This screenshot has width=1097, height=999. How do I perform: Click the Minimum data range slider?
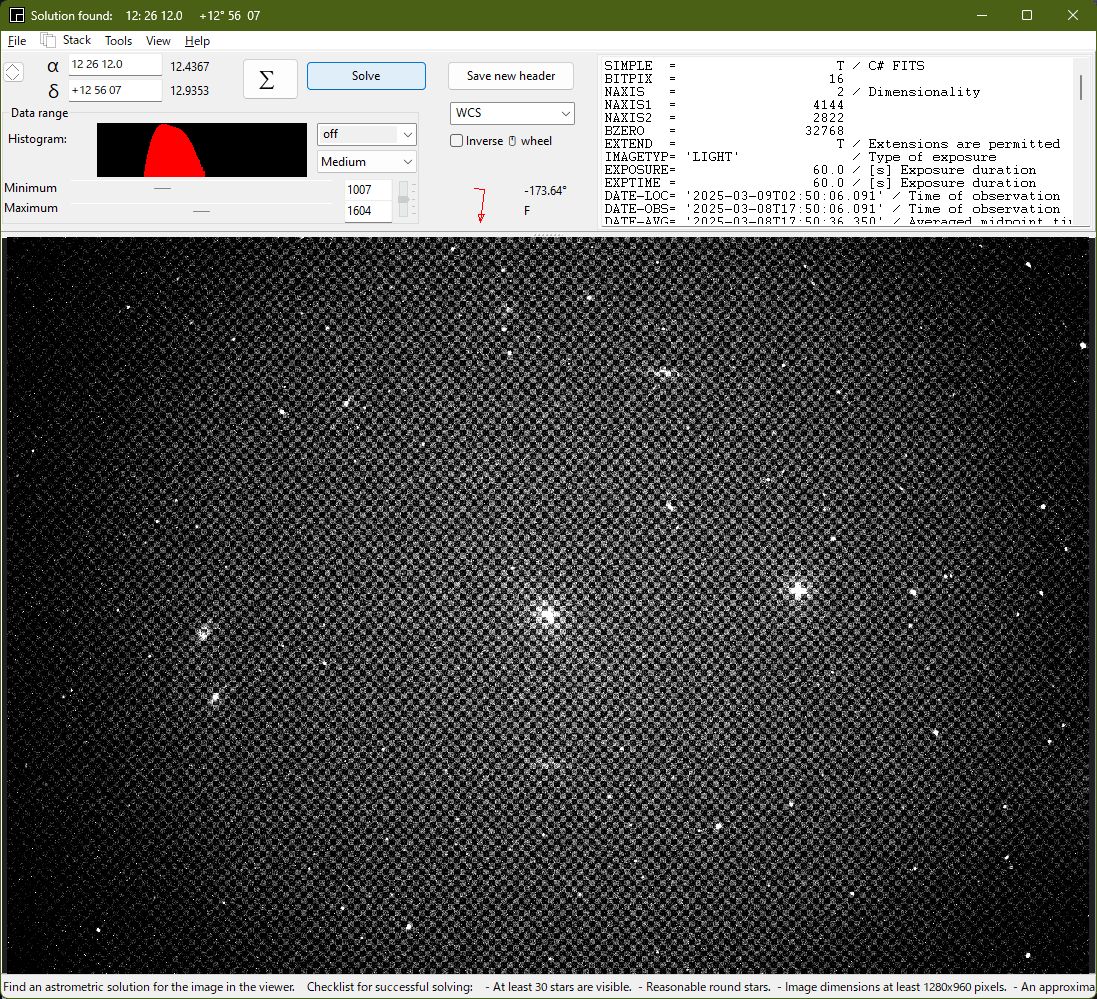pyautogui.click(x=162, y=188)
